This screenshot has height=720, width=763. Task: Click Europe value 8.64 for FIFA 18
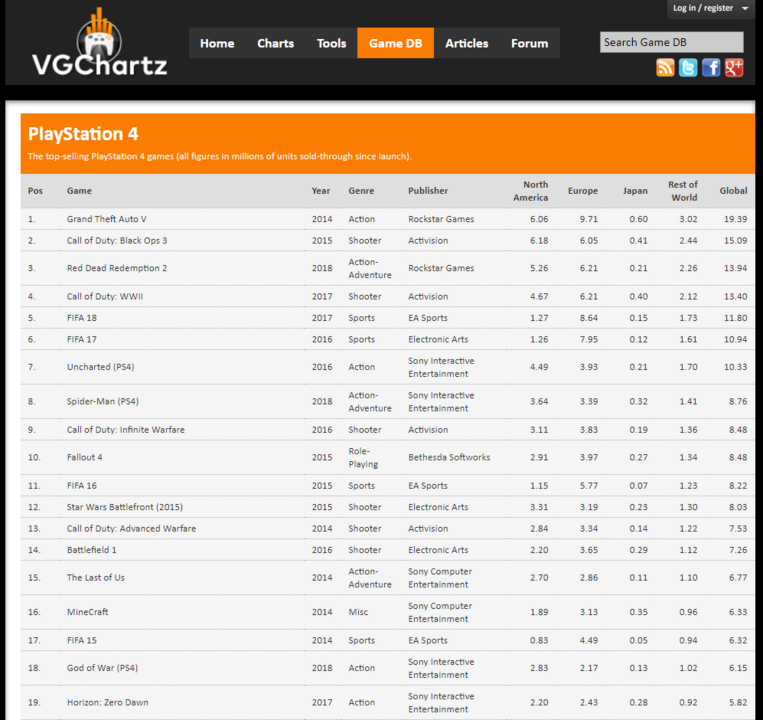tap(589, 318)
